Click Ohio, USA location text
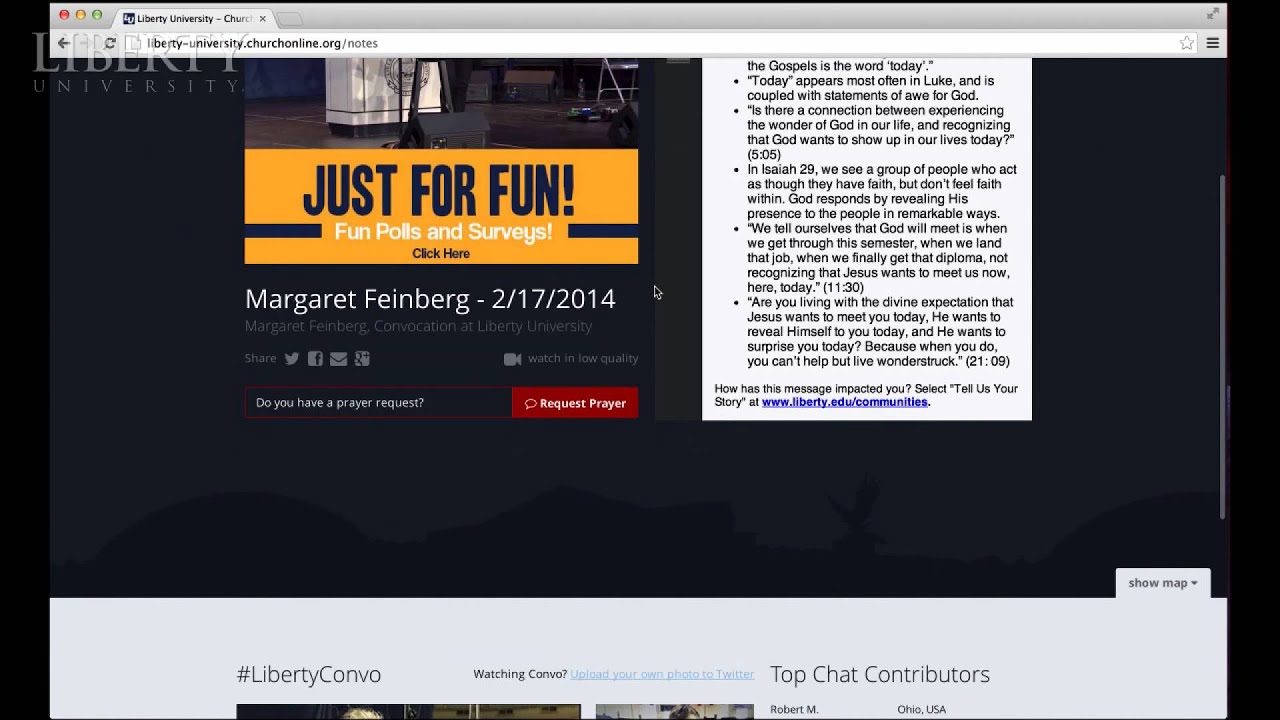Screen dimensions: 1280x720 pyautogui.click(x=921, y=709)
